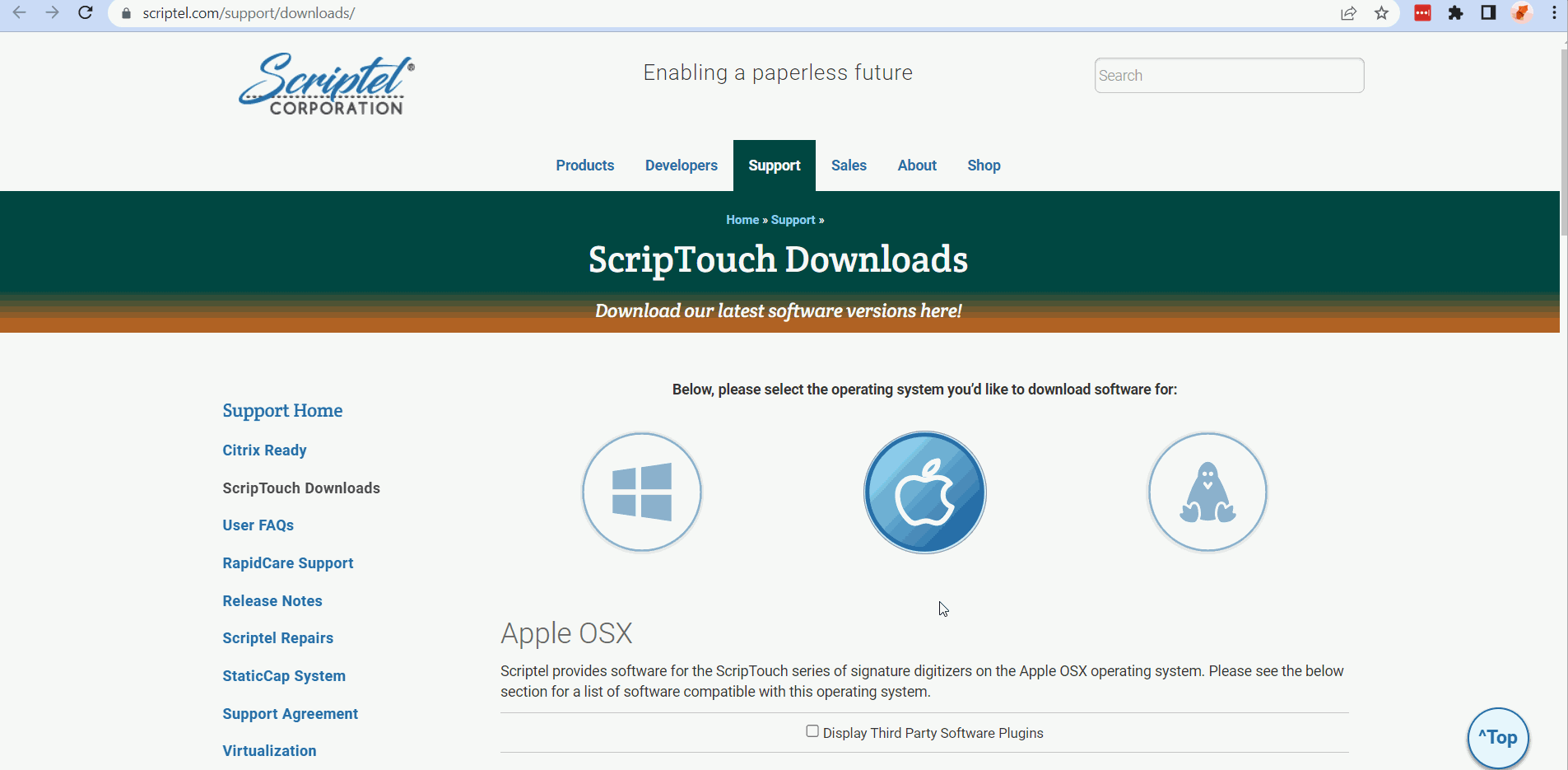This screenshot has width=1568, height=770.
Task: Open the browser extensions puzzle icon
Action: coord(1455,13)
